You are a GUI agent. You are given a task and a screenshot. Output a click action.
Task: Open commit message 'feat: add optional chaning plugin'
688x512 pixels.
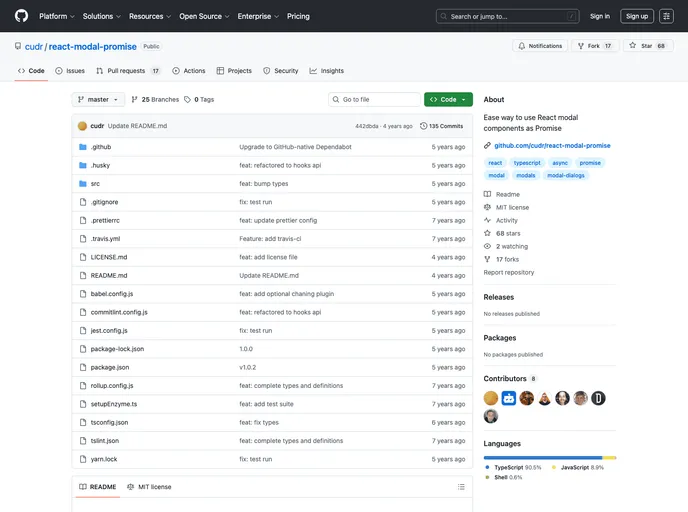coord(287,294)
